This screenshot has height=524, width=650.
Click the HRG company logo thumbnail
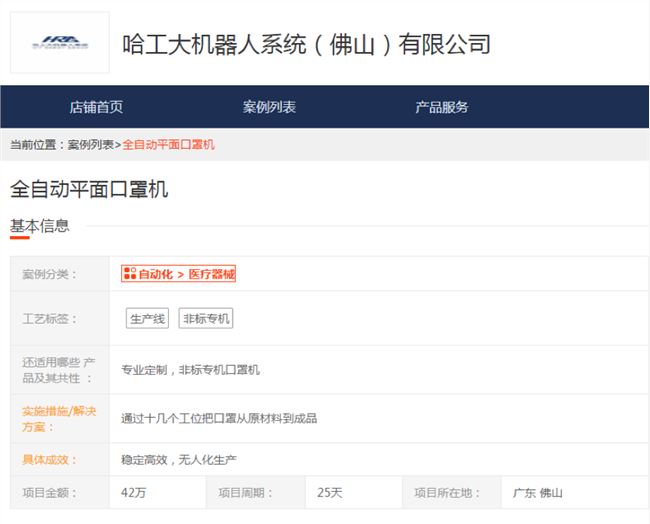pos(60,42)
